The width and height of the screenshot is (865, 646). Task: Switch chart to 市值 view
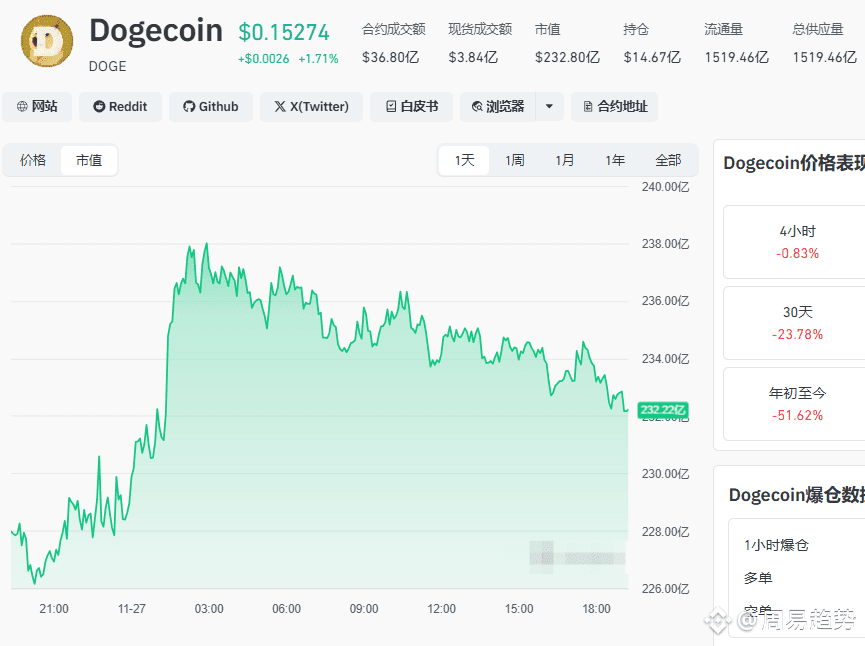click(x=89, y=160)
